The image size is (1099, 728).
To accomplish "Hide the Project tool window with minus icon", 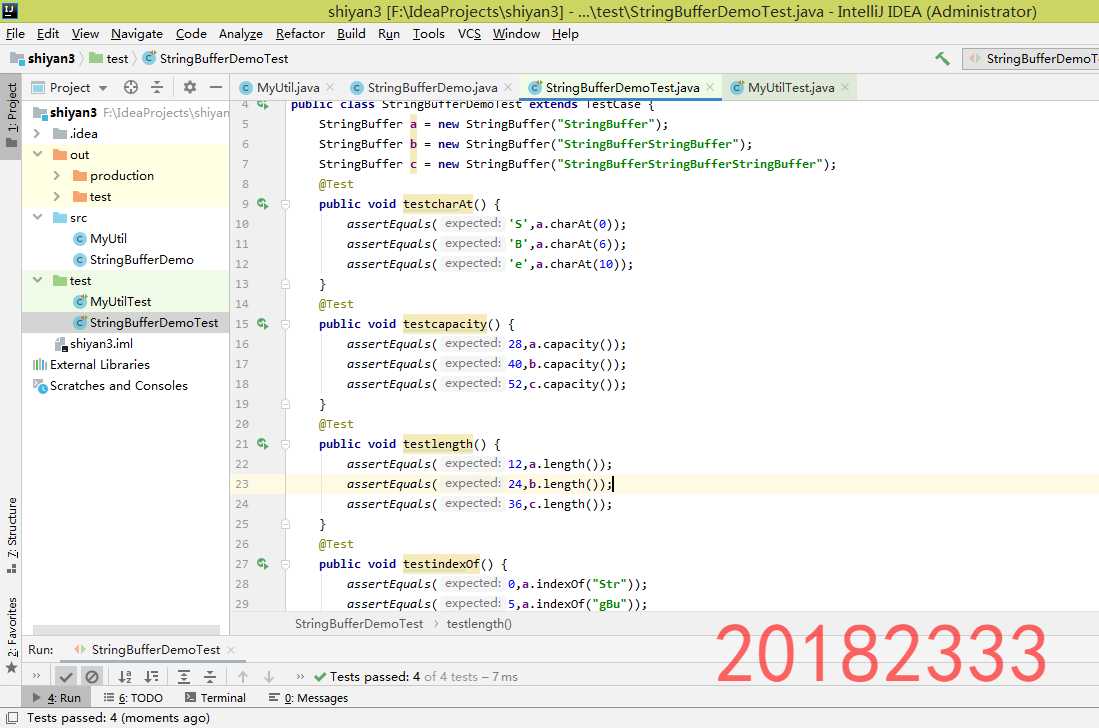I will pos(216,87).
